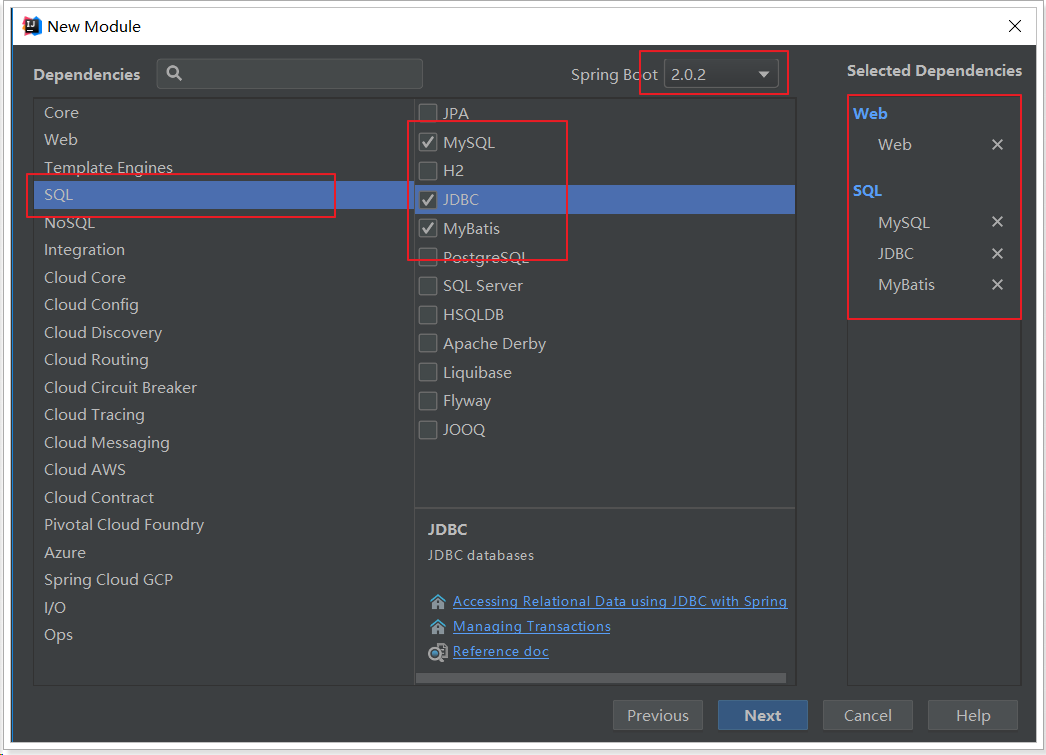Click the horizontal scrollbar under description
Viewport: 1046px width, 755px height.
(600, 679)
